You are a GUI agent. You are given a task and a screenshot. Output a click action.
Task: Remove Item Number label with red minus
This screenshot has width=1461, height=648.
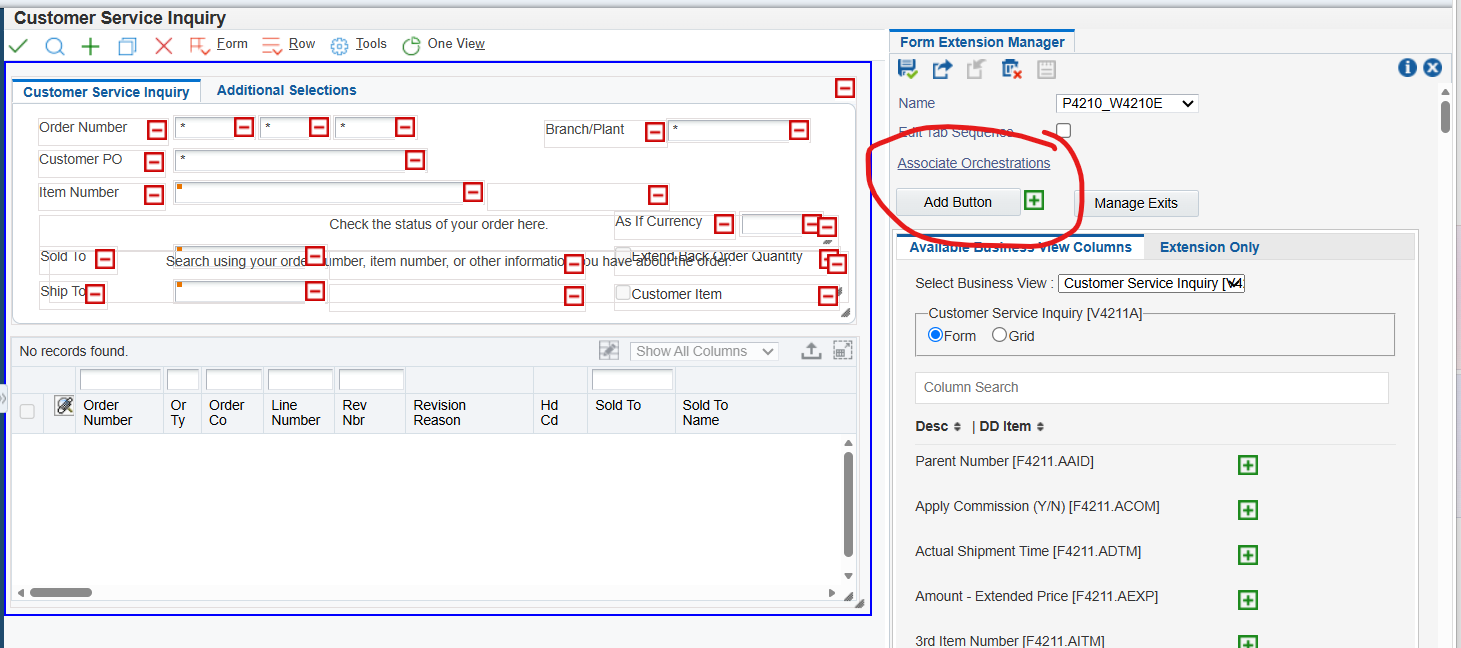coord(154,195)
